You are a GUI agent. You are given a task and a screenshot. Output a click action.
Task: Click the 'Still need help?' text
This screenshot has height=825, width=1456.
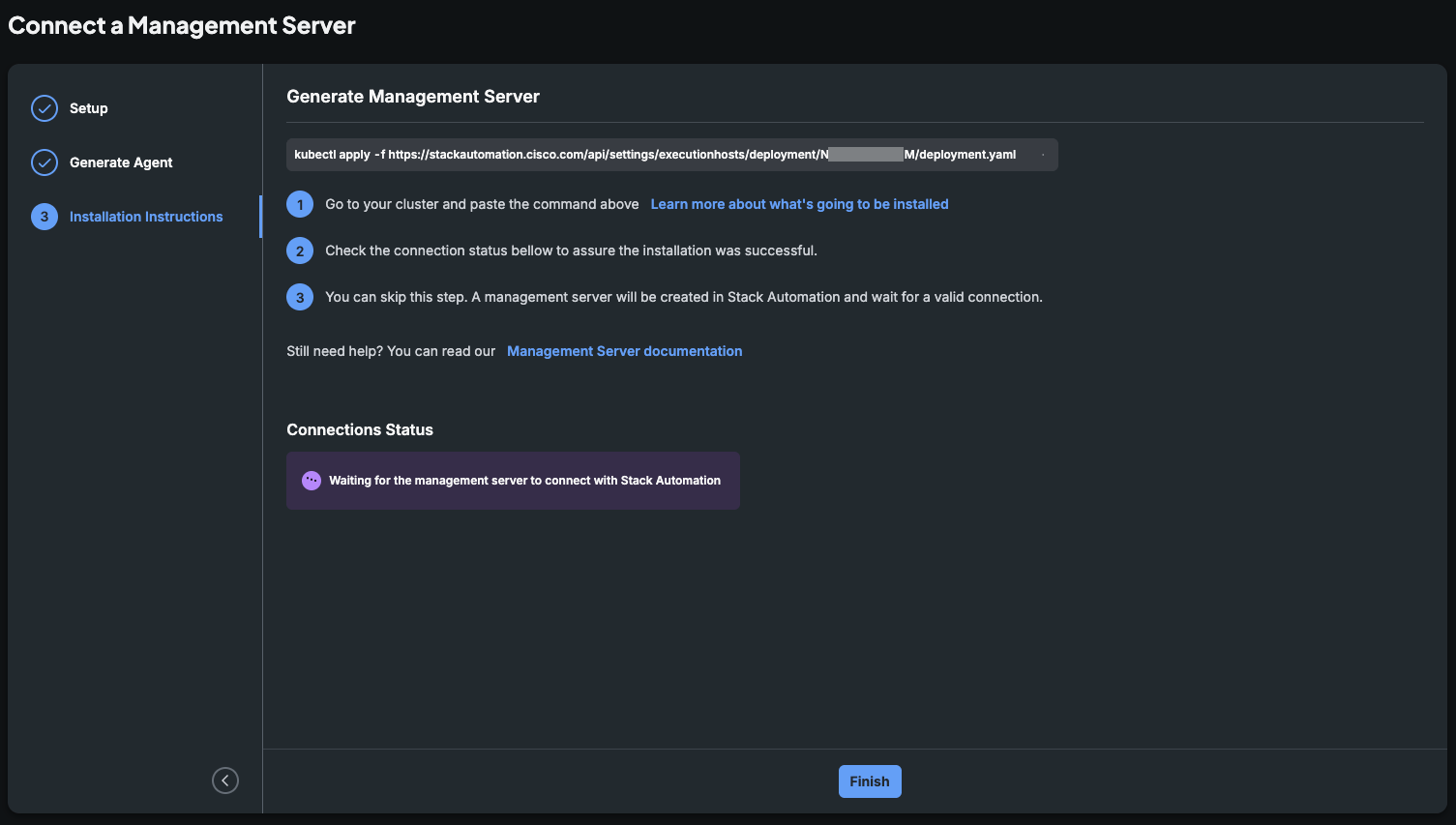391,351
